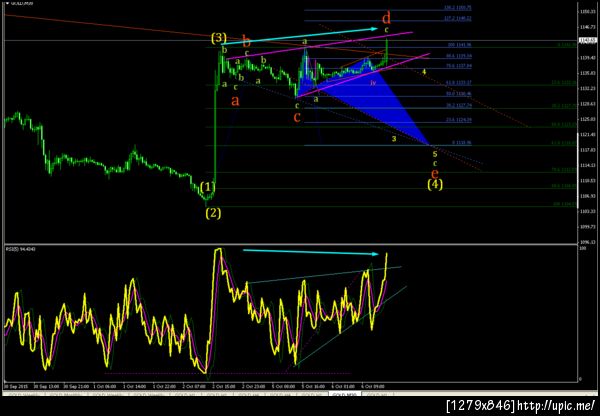Click the highlighted current price tag 1143.85

click(588, 40)
